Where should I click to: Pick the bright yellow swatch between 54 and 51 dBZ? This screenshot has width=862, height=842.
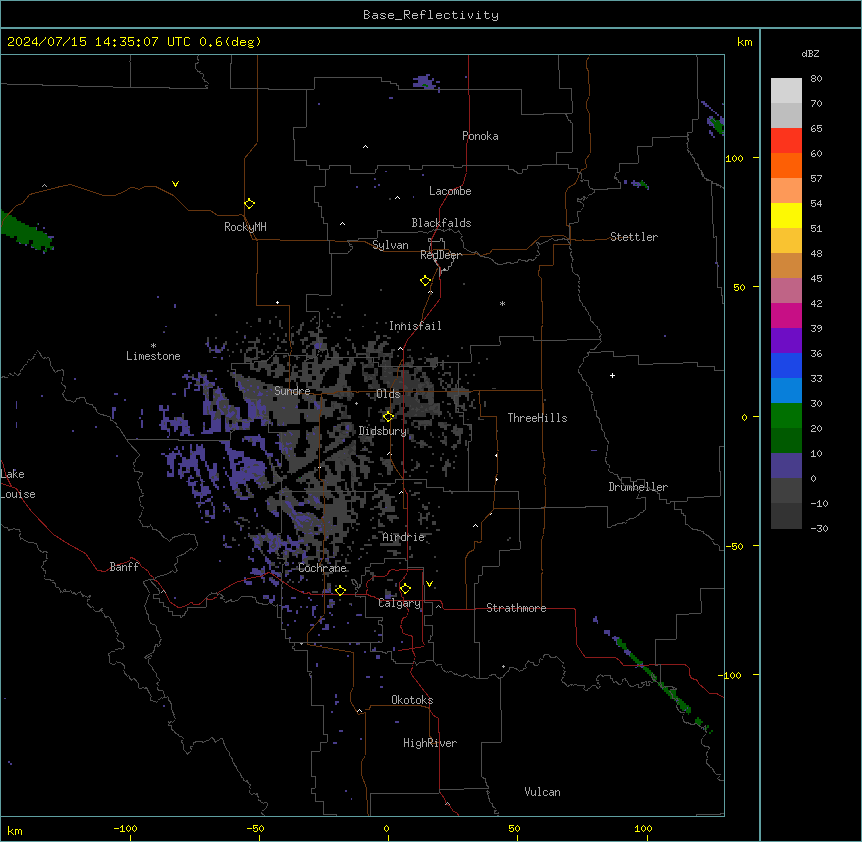click(x=786, y=215)
